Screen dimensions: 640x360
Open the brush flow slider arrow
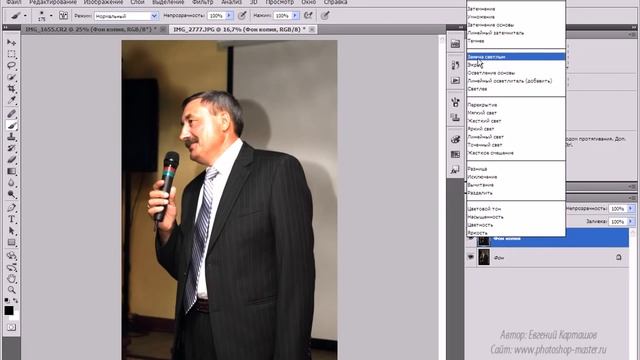[x=295, y=16]
